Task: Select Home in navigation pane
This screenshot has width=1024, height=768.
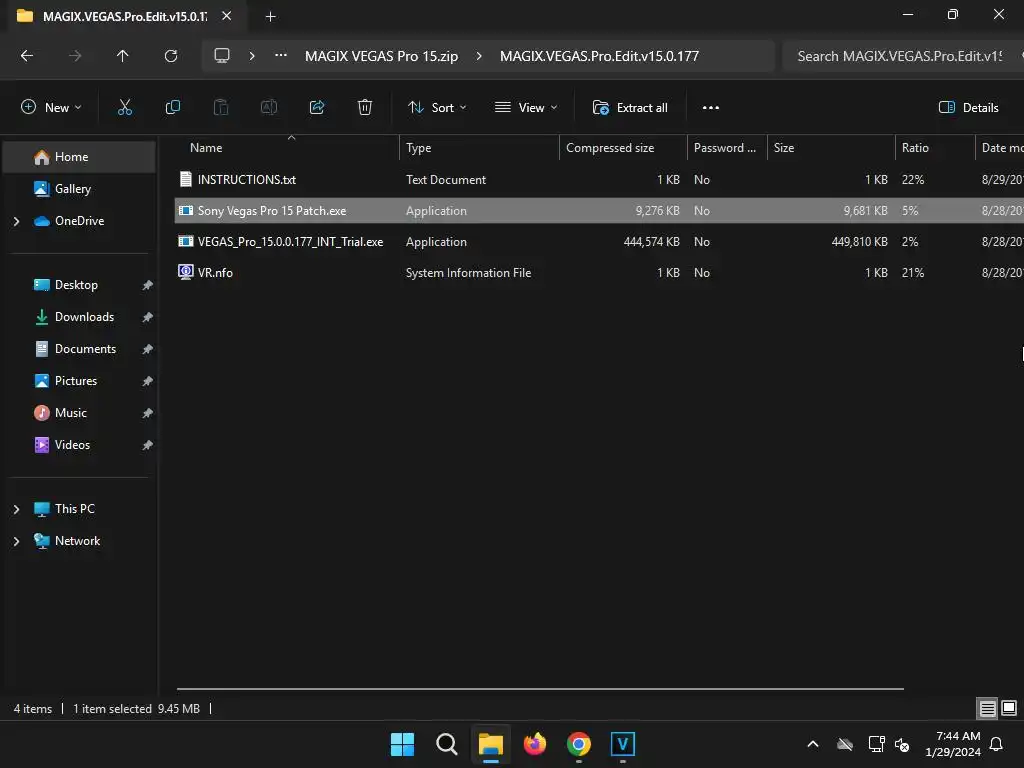Action: (x=79, y=157)
